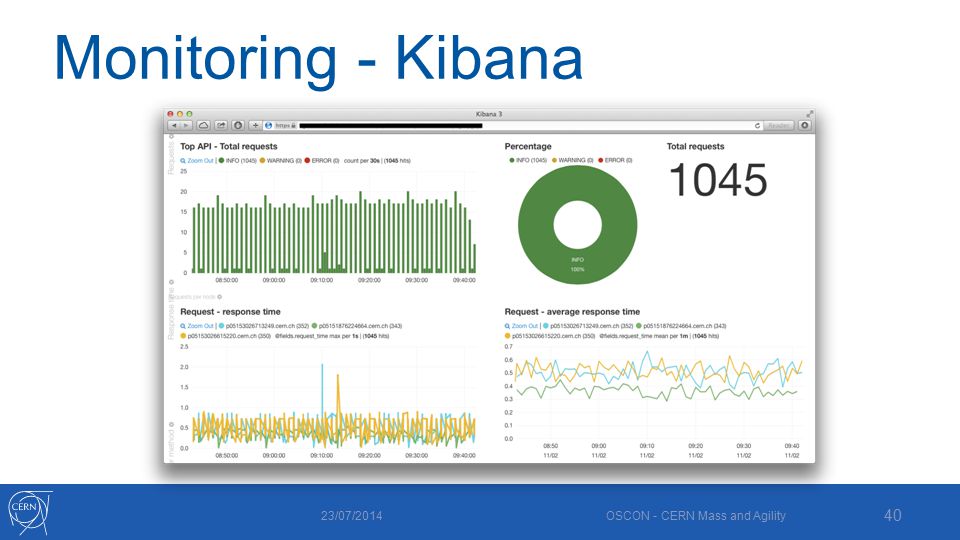Toggle ERROR (0) series in Top API legend

[322, 160]
